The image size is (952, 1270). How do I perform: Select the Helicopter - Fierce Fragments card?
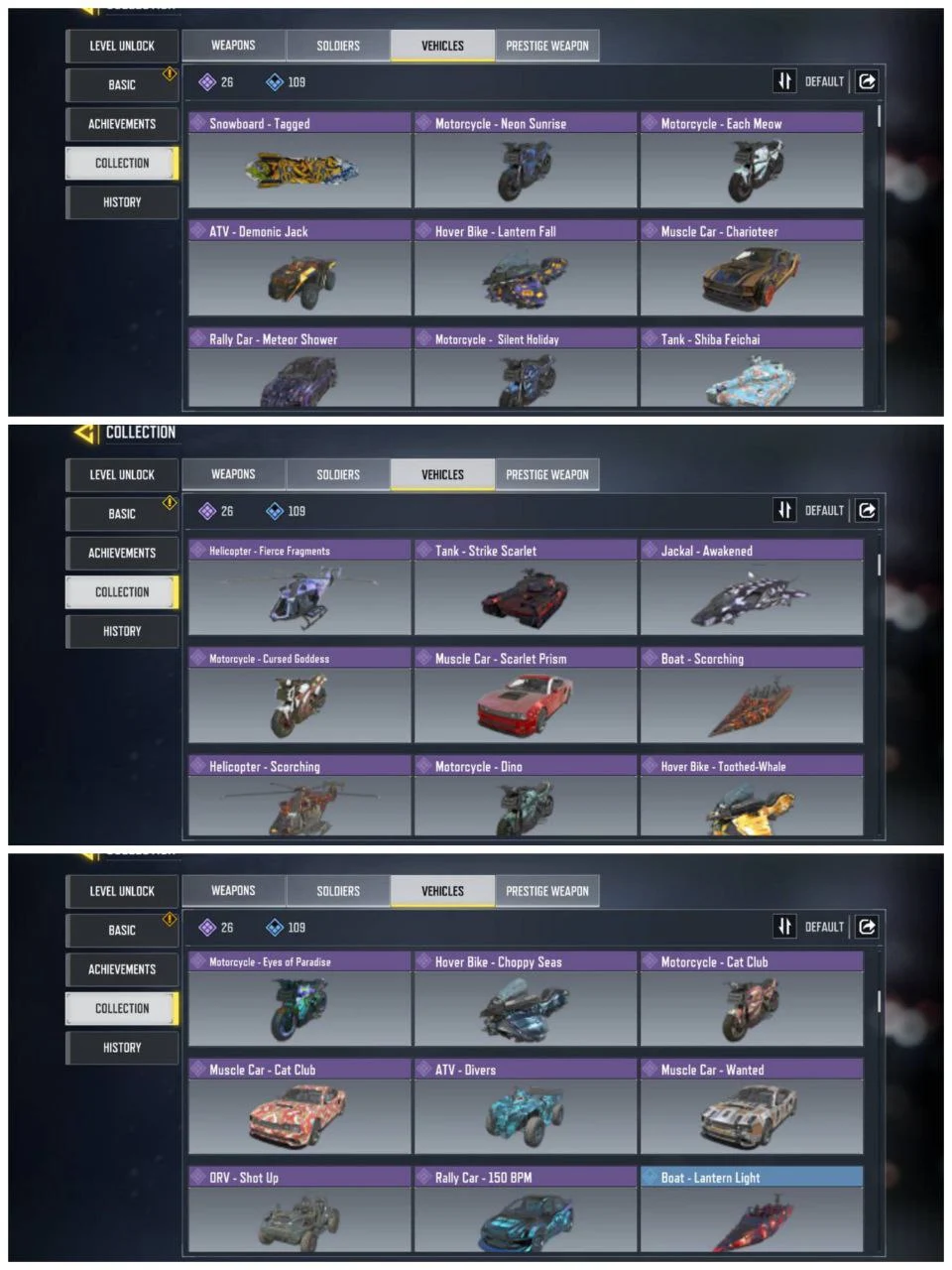pos(299,587)
